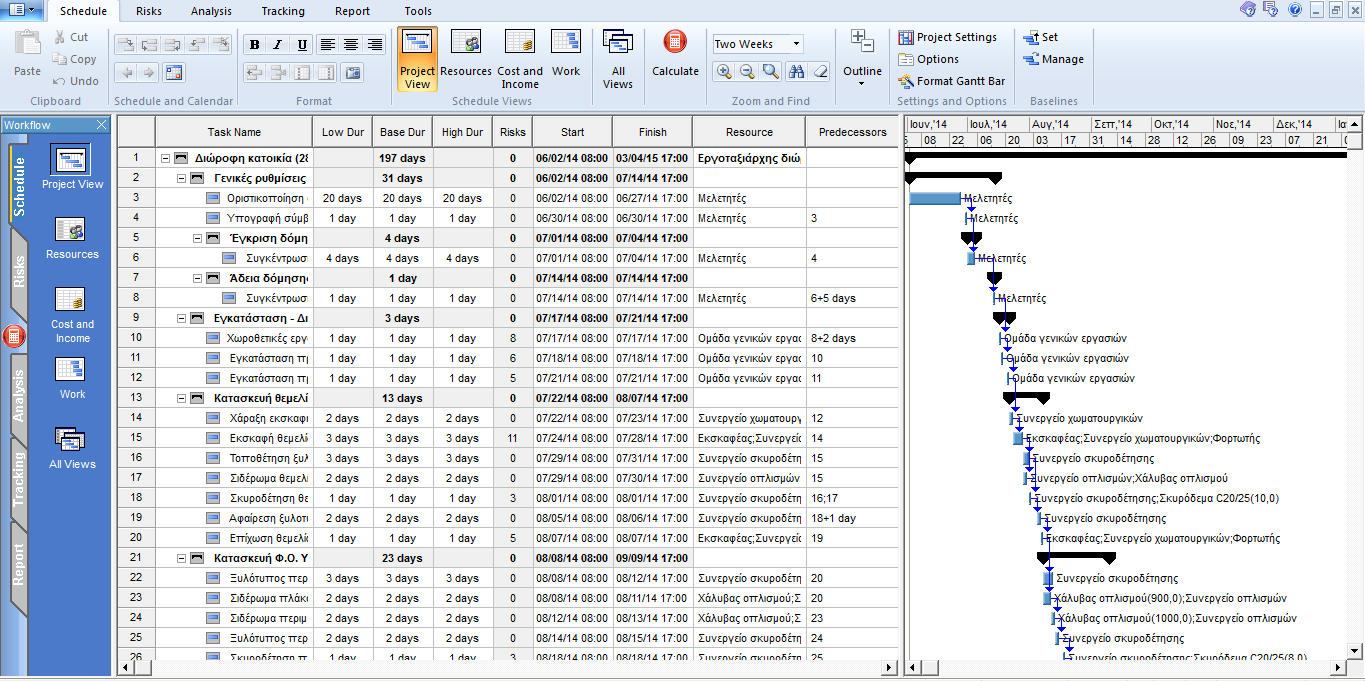
Task: Select Project View in Workflow panel
Action: (72, 167)
